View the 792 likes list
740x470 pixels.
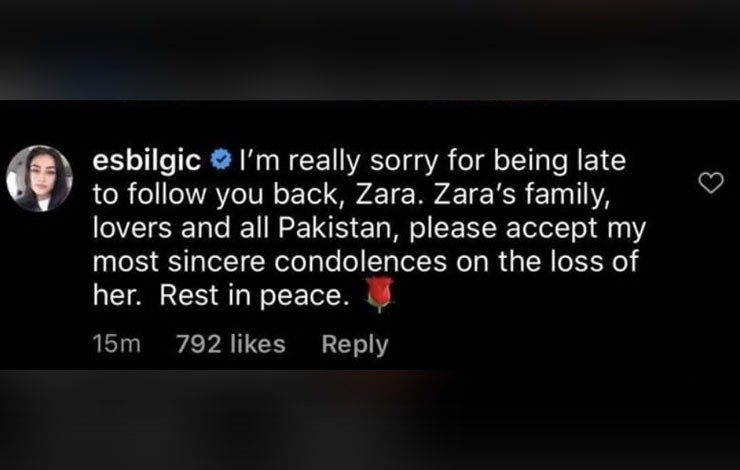click(231, 344)
